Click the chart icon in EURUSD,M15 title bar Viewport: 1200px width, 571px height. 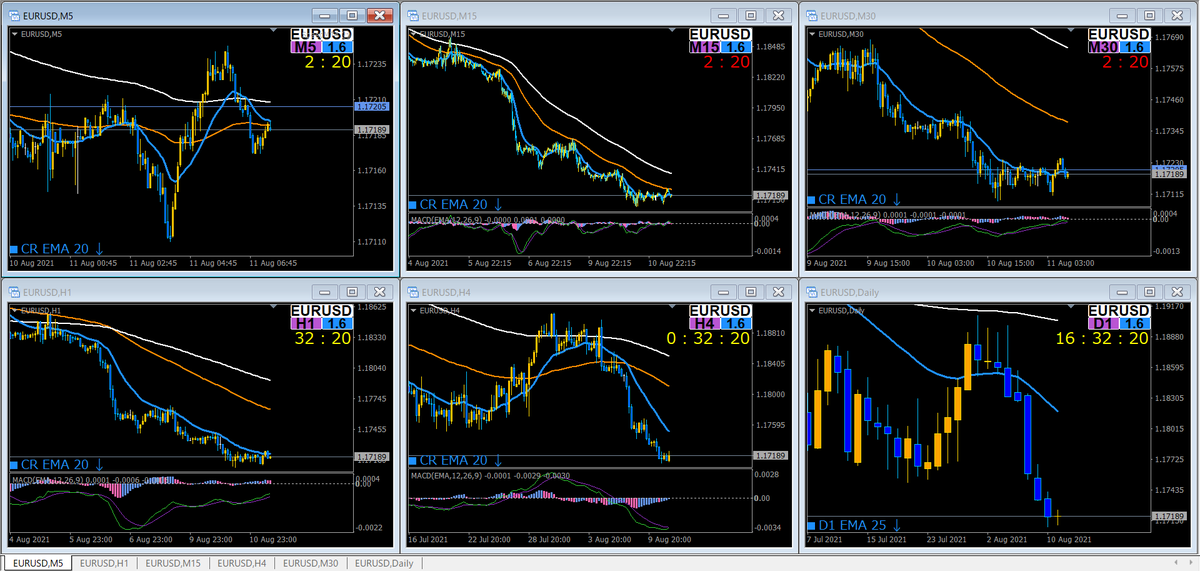click(414, 15)
